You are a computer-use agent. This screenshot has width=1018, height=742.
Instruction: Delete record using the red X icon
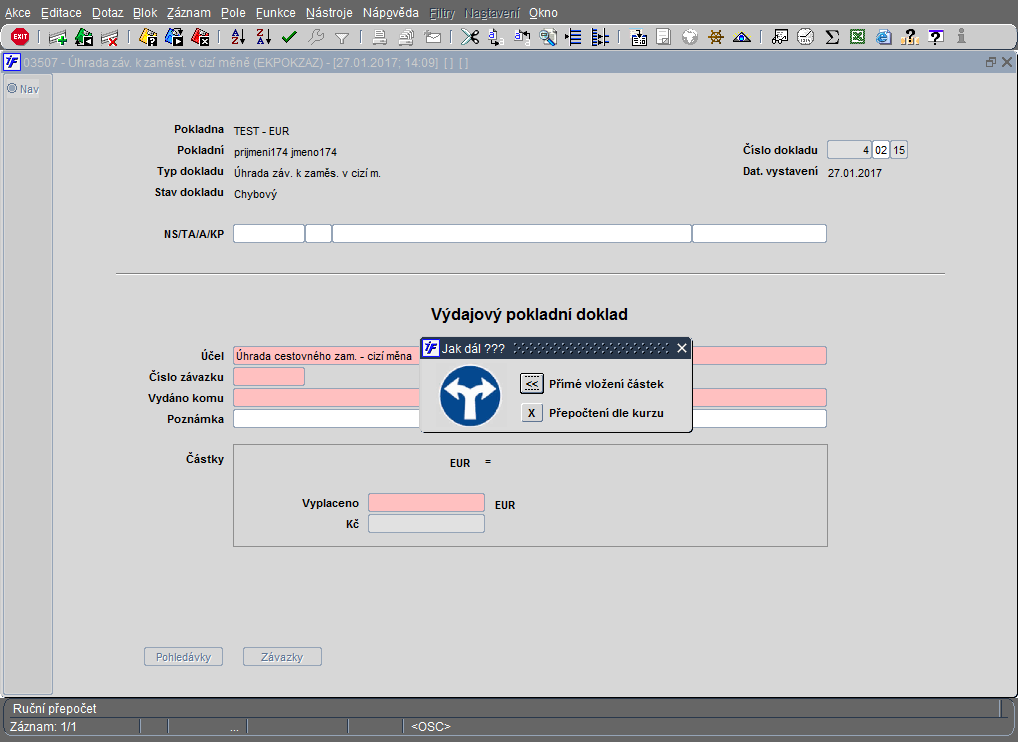click(x=110, y=38)
